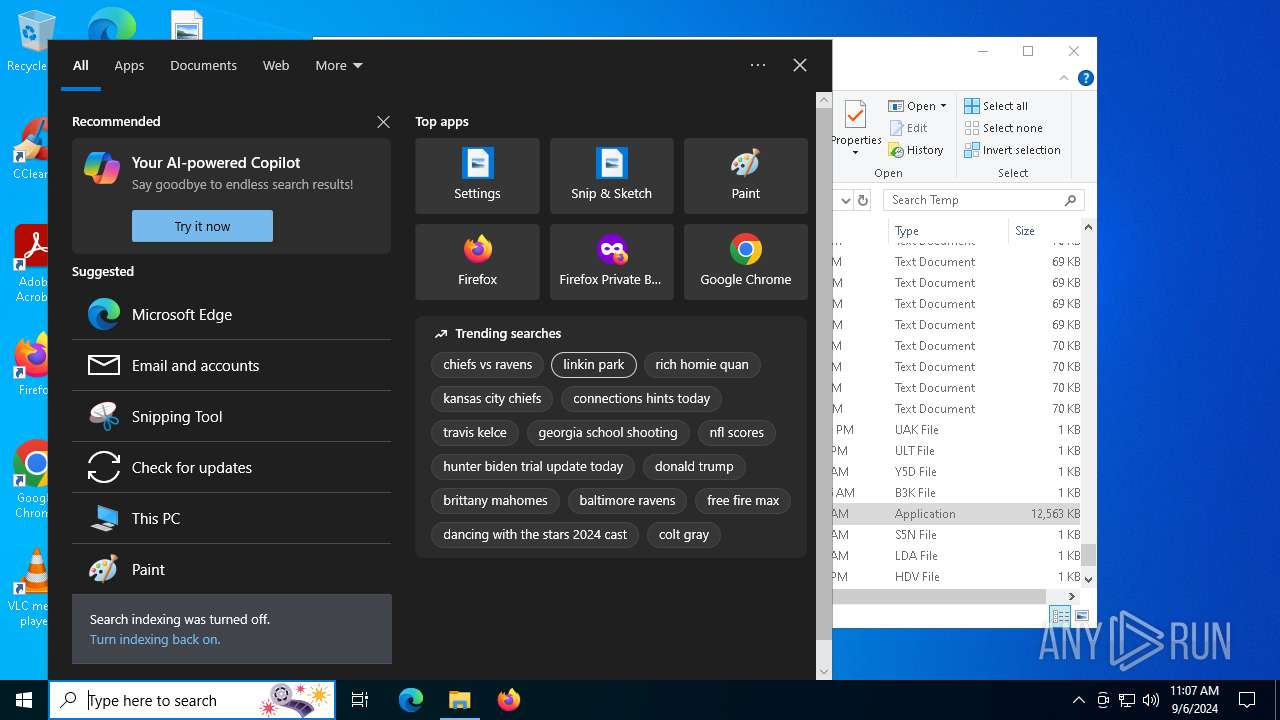This screenshot has height=720, width=1280.
Task: Click Try it now Copilot button
Action: coord(202,226)
